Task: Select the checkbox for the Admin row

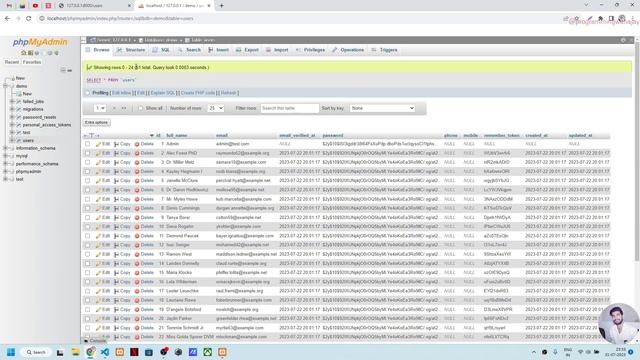Action: (87, 144)
